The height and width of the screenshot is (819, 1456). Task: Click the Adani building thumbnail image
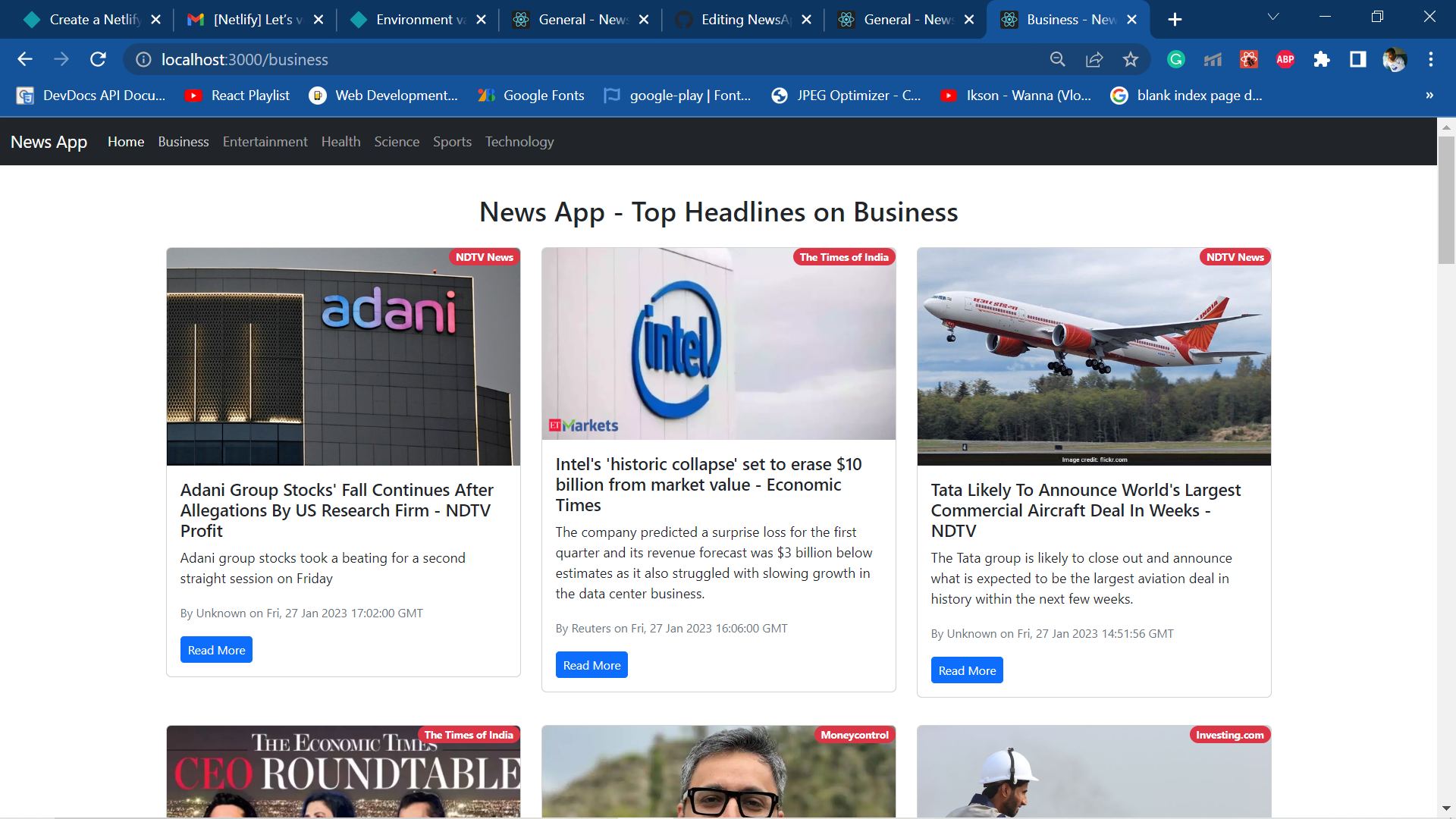344,356
